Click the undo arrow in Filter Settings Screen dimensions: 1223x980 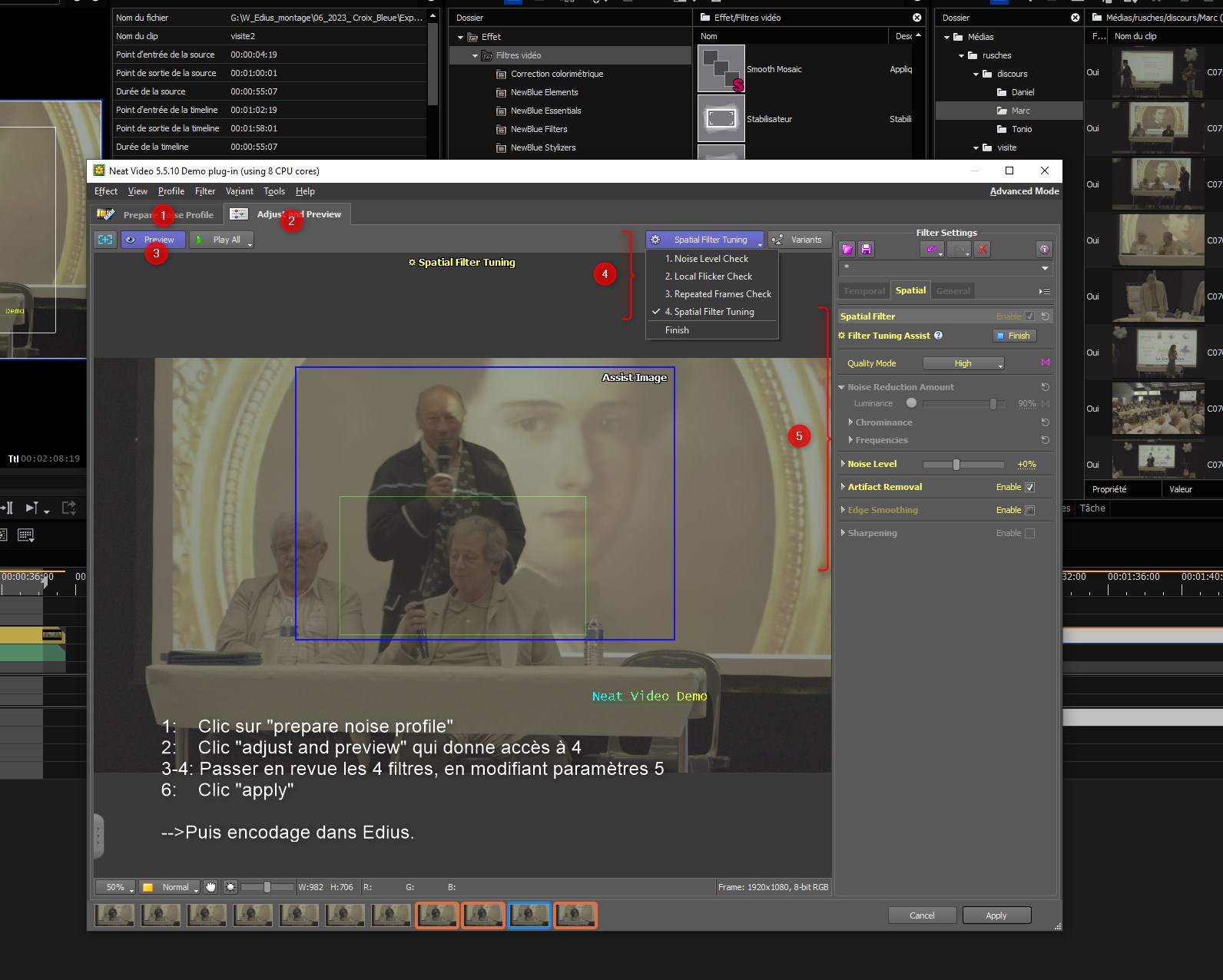(932, 250)
